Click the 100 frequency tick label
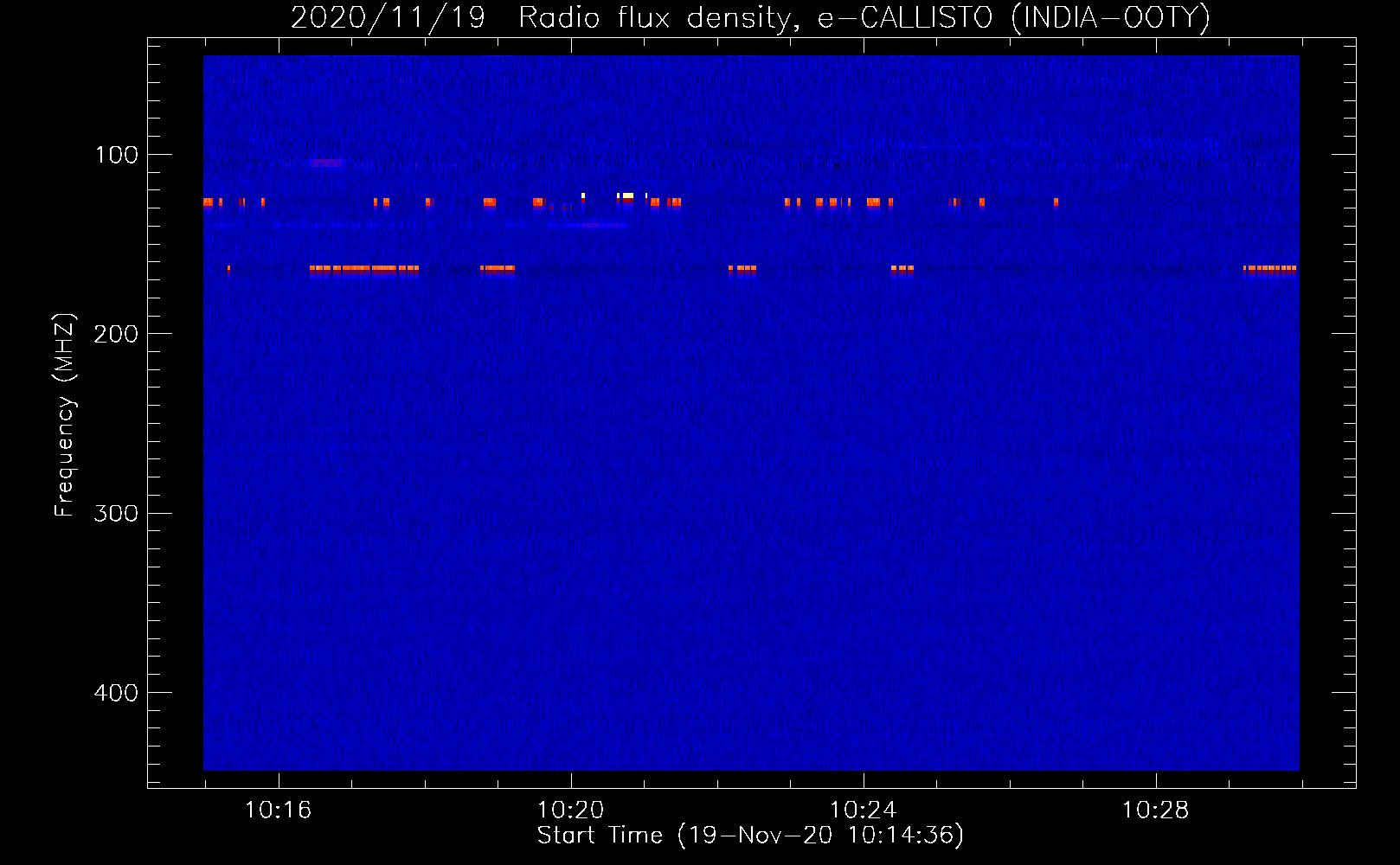Image resolution: width=1400 pixels, height=865 pixels. coord(117,155)
